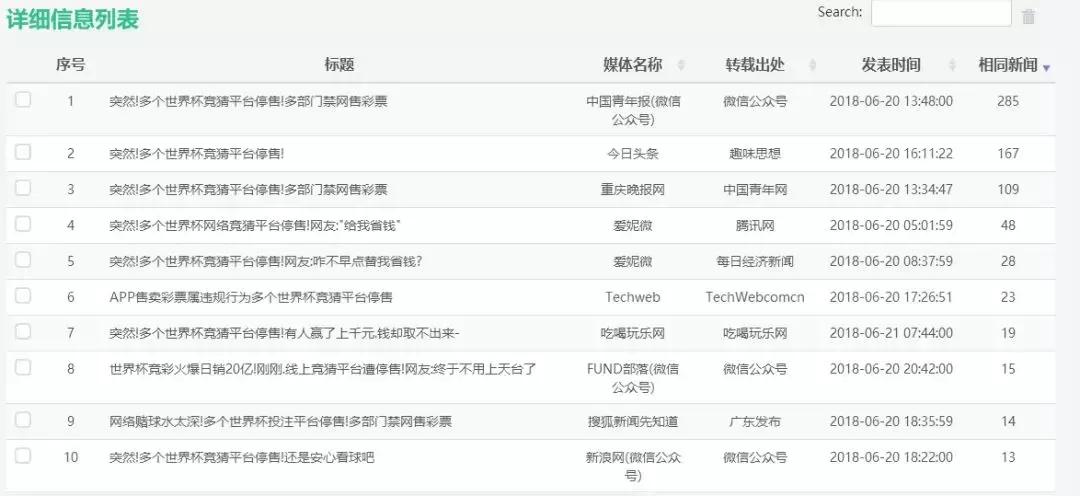Click the 转载出处 header label
1080x496 pixels.
755,65
